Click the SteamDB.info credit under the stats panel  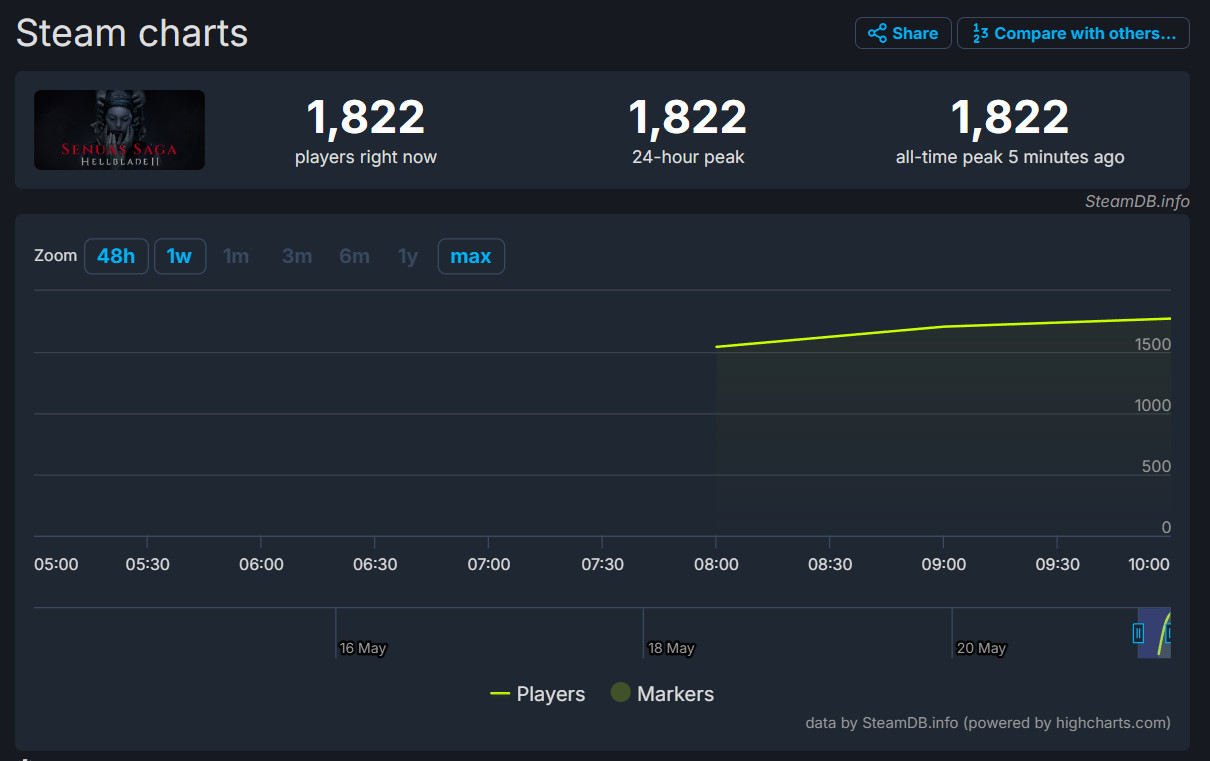tap(1137, 201)
